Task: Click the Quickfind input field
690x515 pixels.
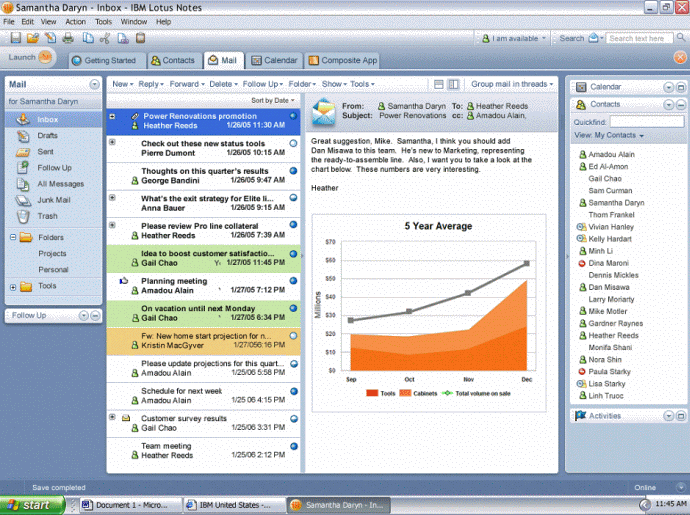Action: pyautogui.click(x=647, y=121)
